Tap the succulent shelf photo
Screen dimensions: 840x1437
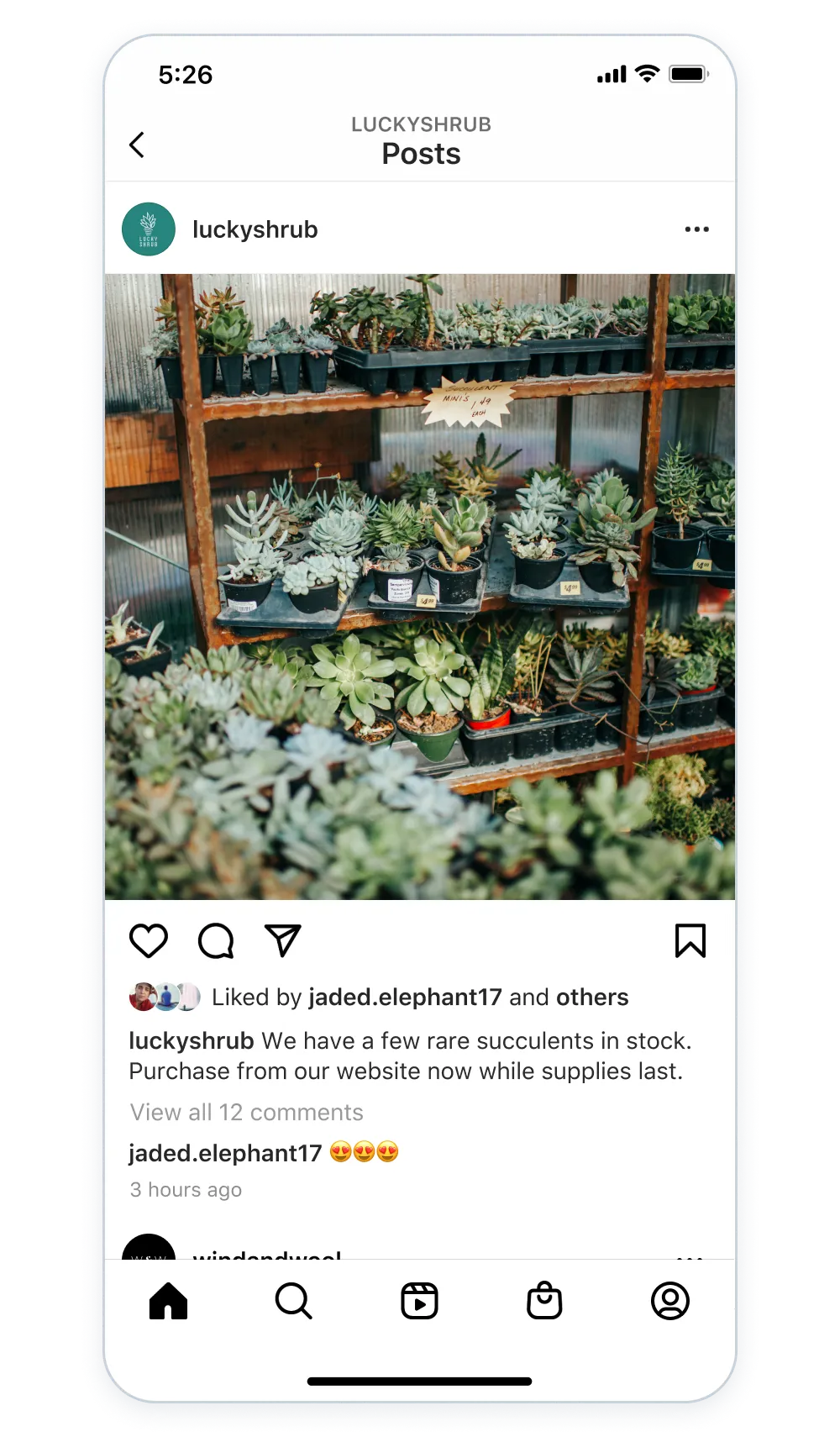pos(420,587)
